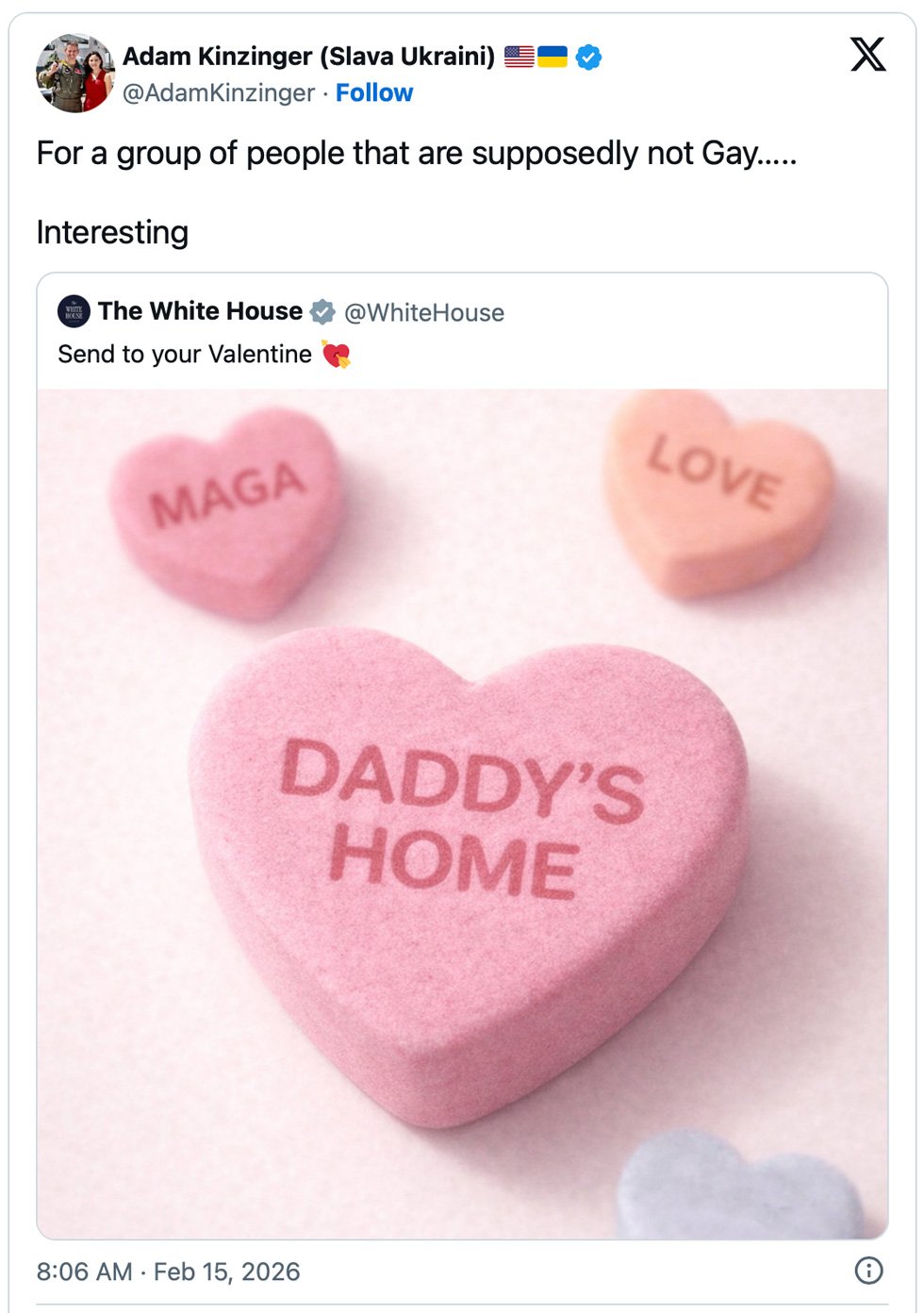Open Adam Kinzinger's profile photo
924x1313 pixels.
(x=74, y=74)
